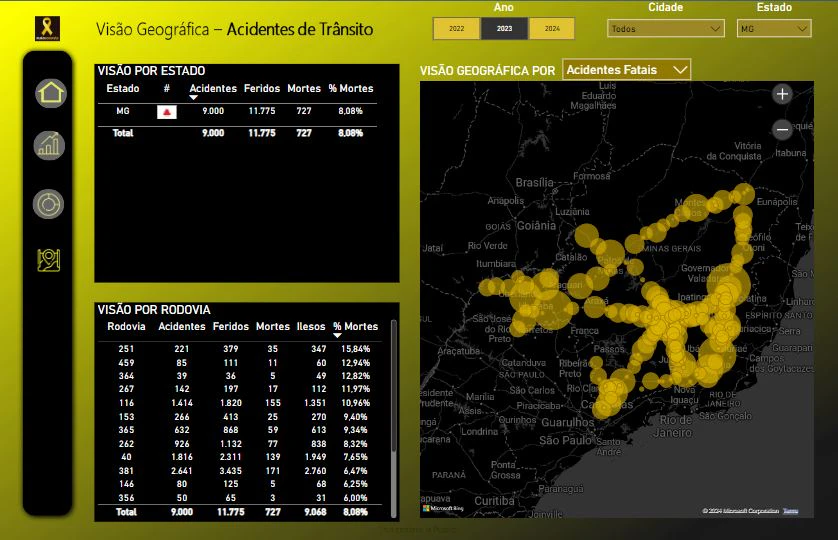Viewport: 838px width, 540px height.
Task: Open the Estado dropdown showing MG
Action: (774, 28)
